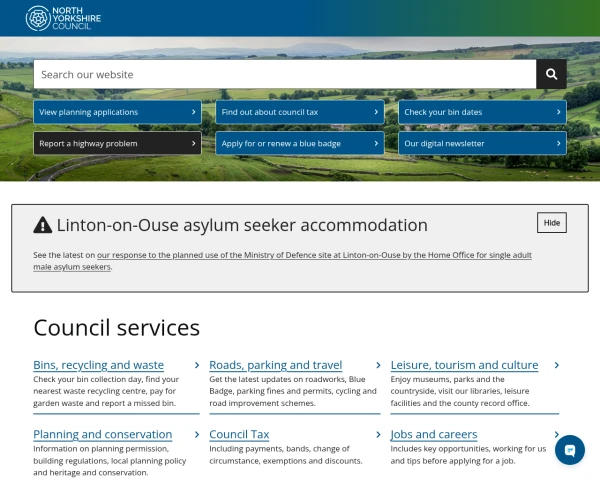The width and height of the screenshot is (600, 480).
Task: Click the warning triangle alert icon
Action: pyautogui.click(x=42, y=225)
